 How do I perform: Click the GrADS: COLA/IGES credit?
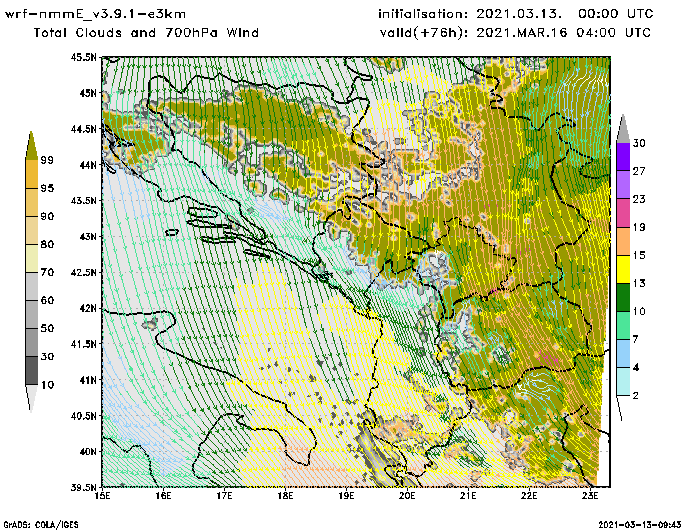(41, 525)
